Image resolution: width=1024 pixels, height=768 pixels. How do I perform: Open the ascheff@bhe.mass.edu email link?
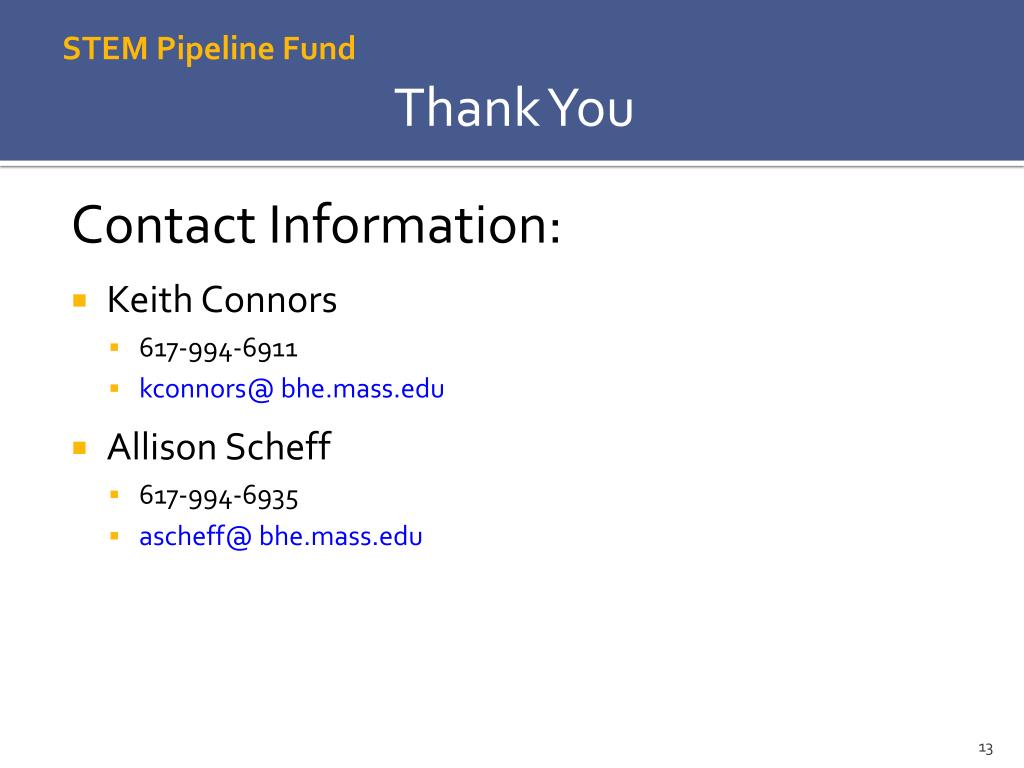[x=281, y=537]
